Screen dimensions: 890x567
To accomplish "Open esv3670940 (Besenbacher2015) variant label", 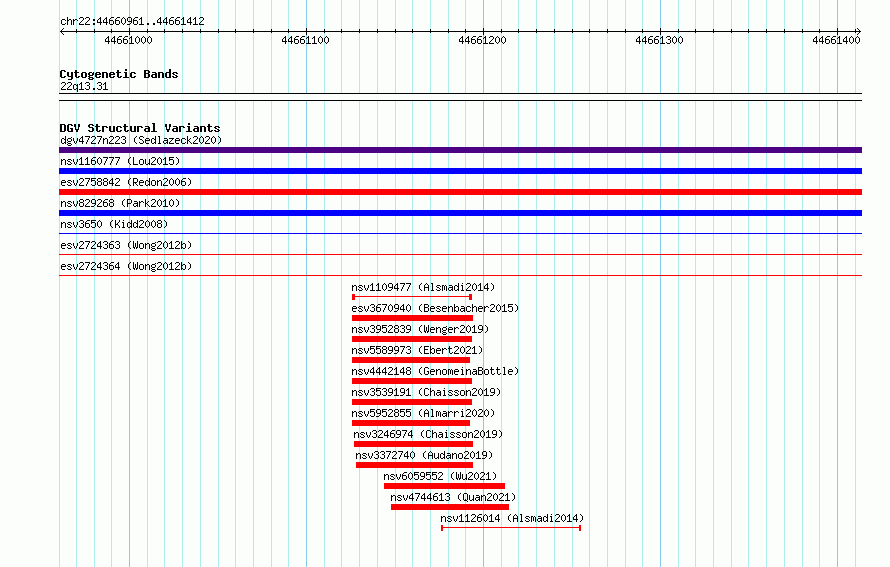I will click(x=435, y=308).
